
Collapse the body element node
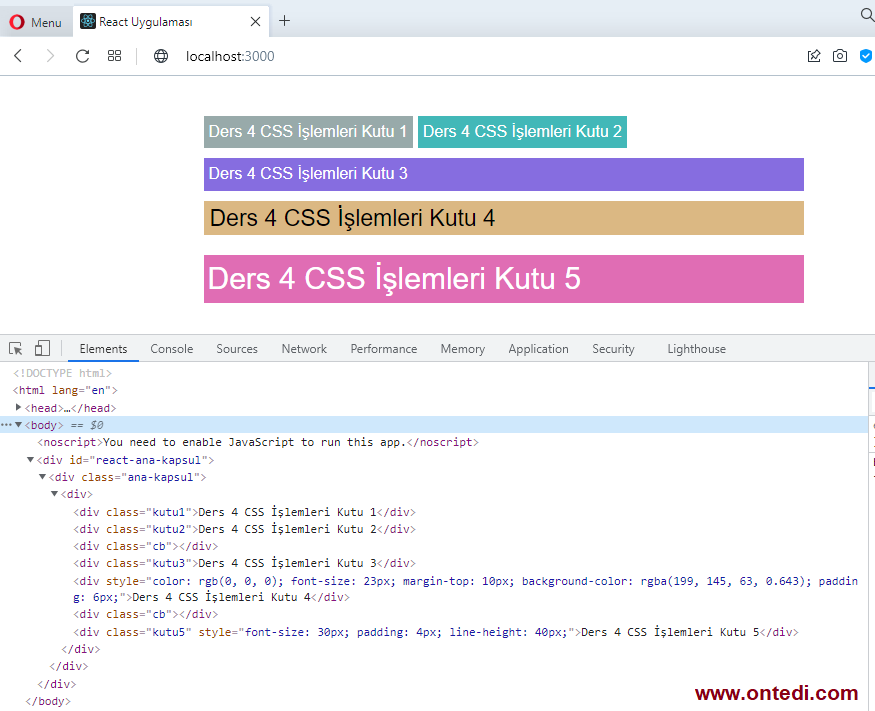click(18, 425)
